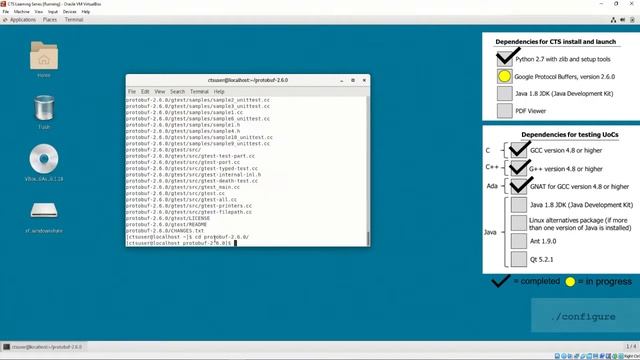Viewport: 640px width, 360px height.
Task: Open the GNOME Places menu
Action: [50, 20]
